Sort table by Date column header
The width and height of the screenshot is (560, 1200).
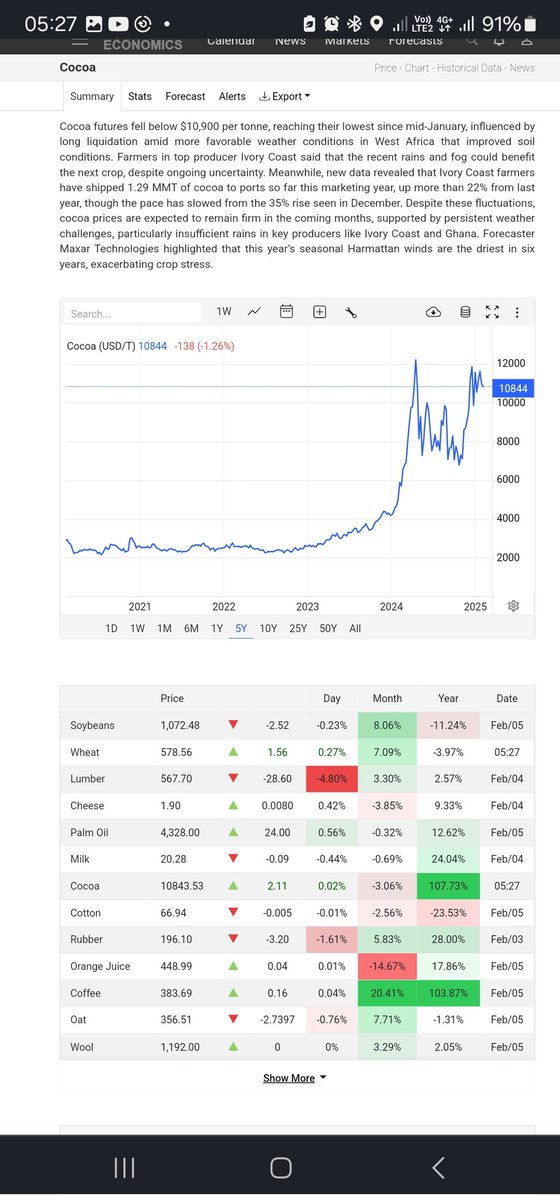(507, 698)
